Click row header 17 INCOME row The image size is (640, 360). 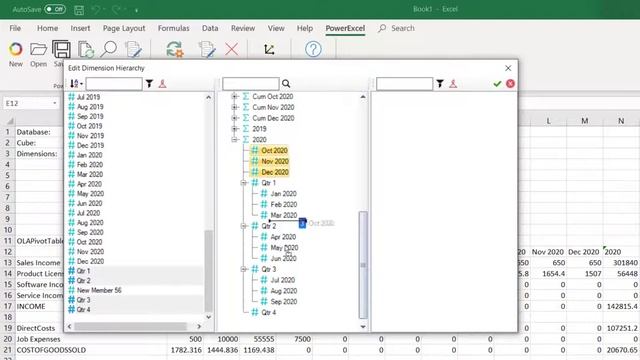(7, 306)
